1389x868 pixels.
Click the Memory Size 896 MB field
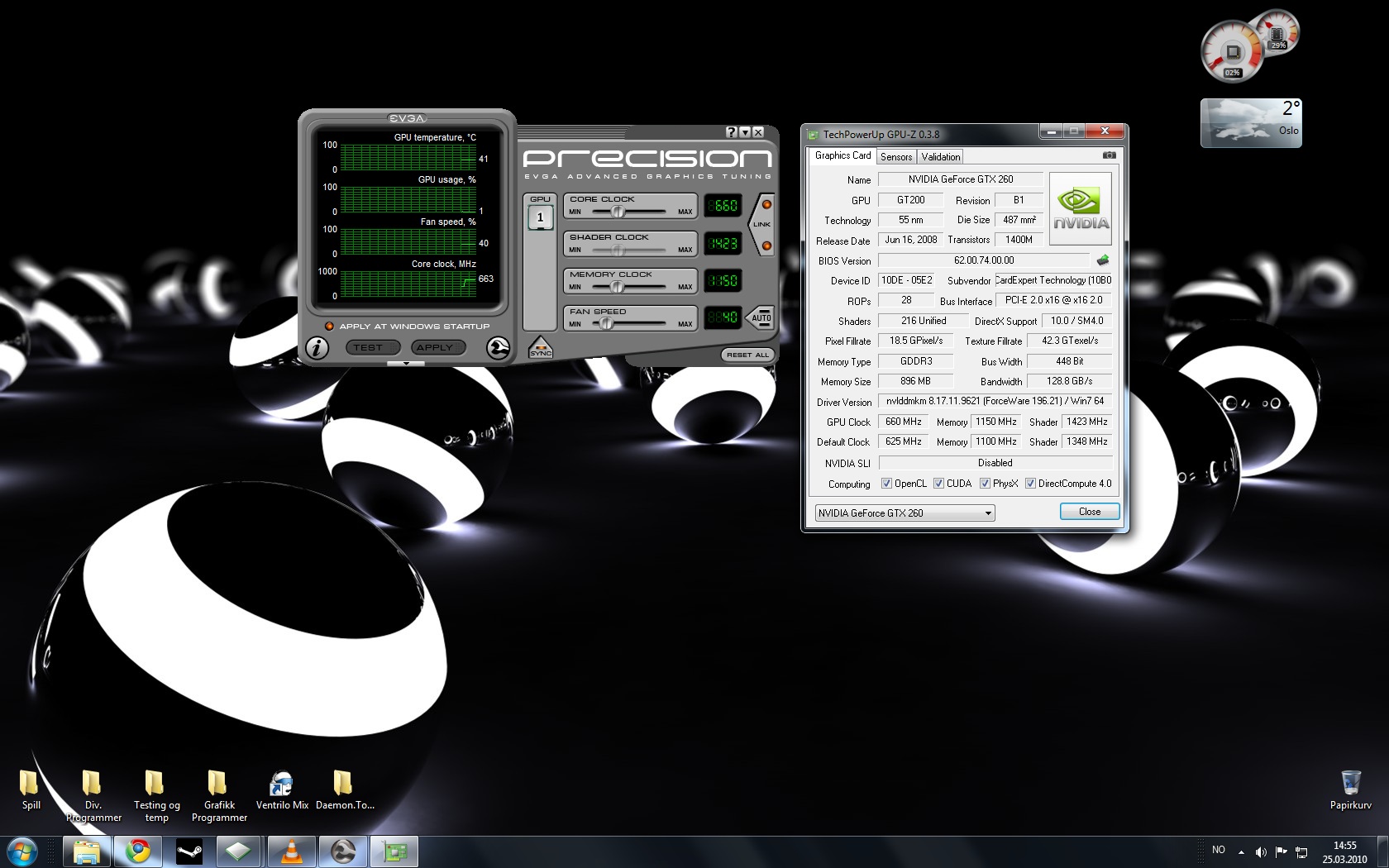coord(915,381)
